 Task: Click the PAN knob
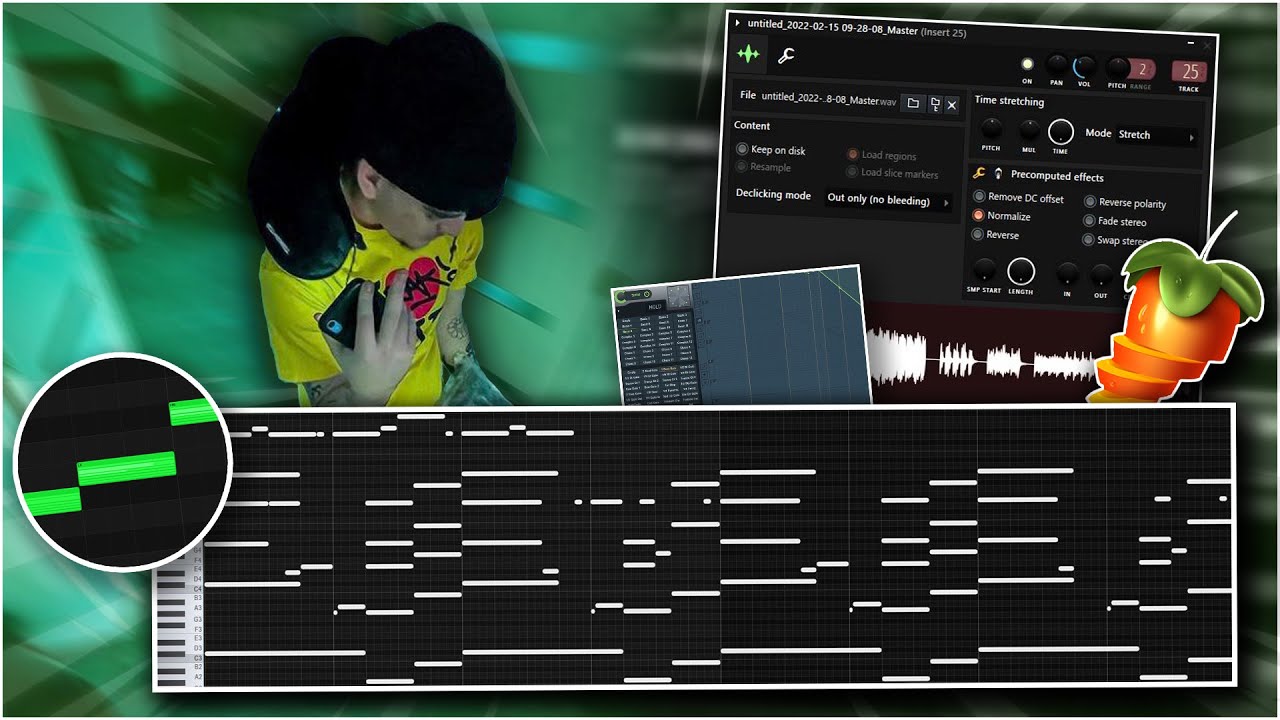point(1056,66)
